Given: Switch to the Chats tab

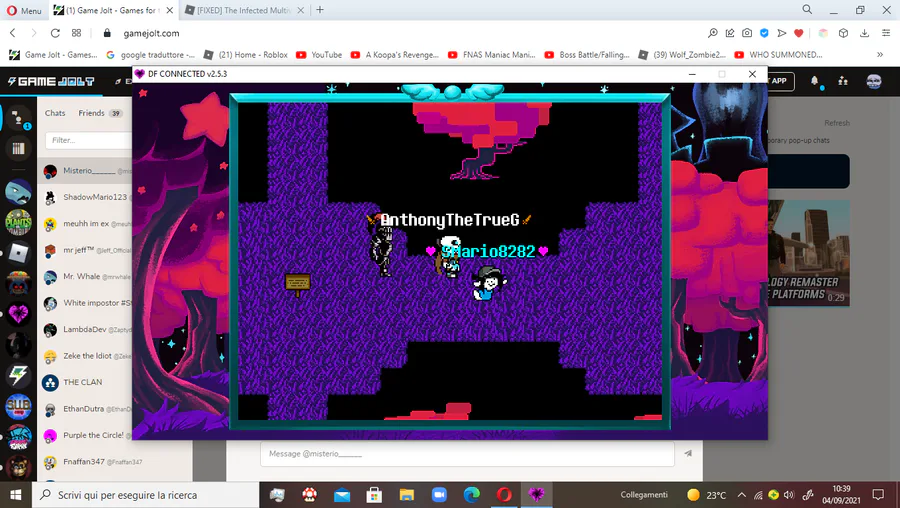Looking at the screenshot, I should point(55,113).
